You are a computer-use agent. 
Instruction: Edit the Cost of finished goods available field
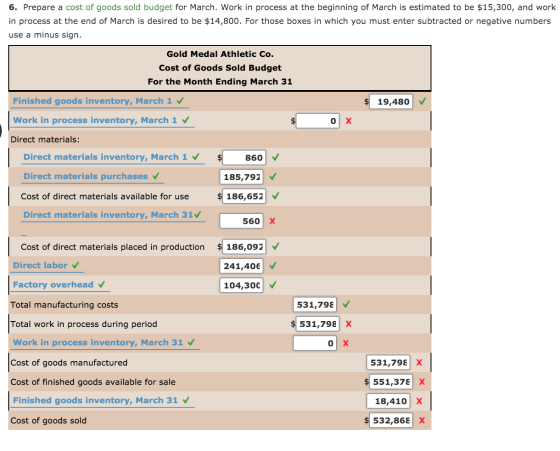tap(391, 382)
